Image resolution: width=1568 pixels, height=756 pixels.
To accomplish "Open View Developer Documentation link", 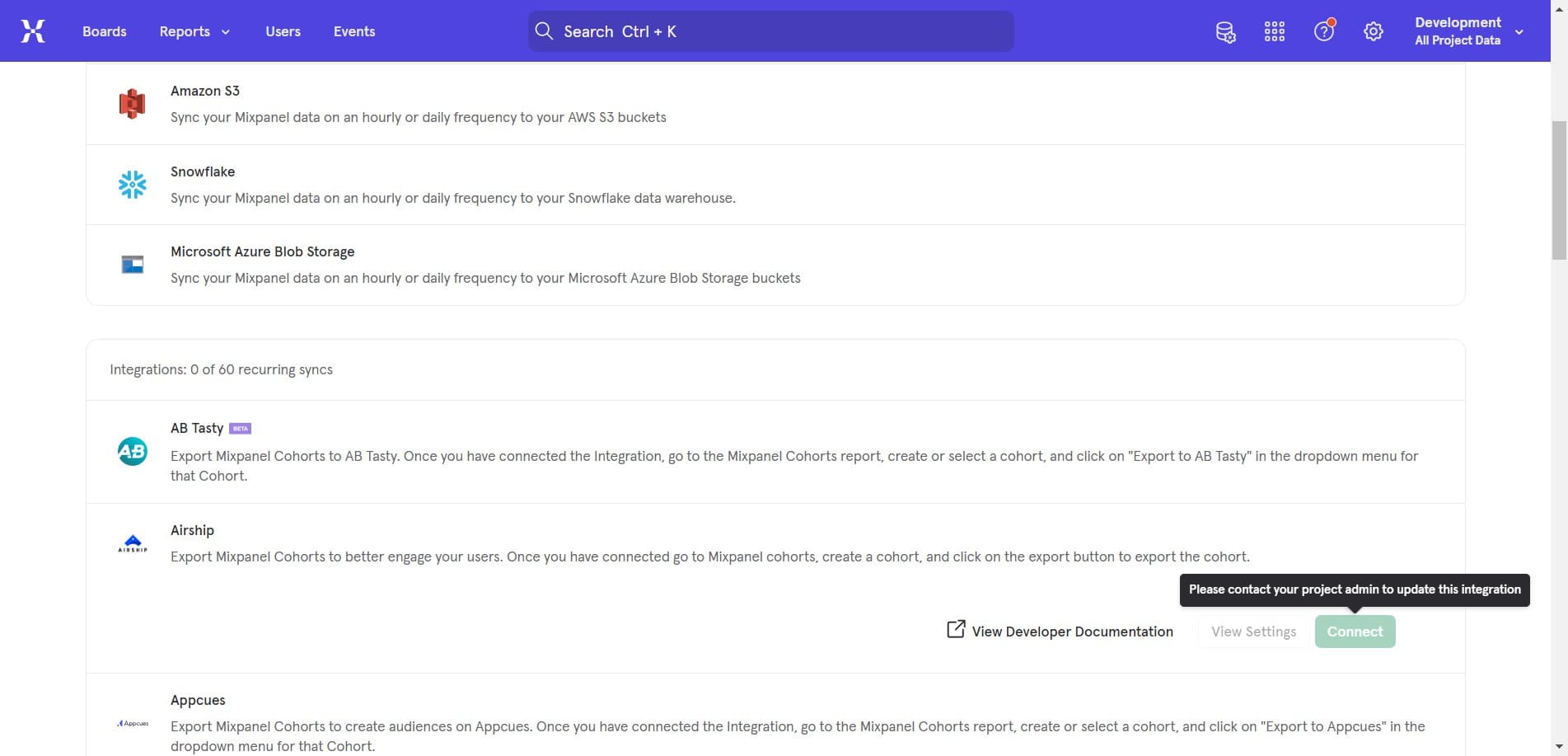I will coord(1060,632).
